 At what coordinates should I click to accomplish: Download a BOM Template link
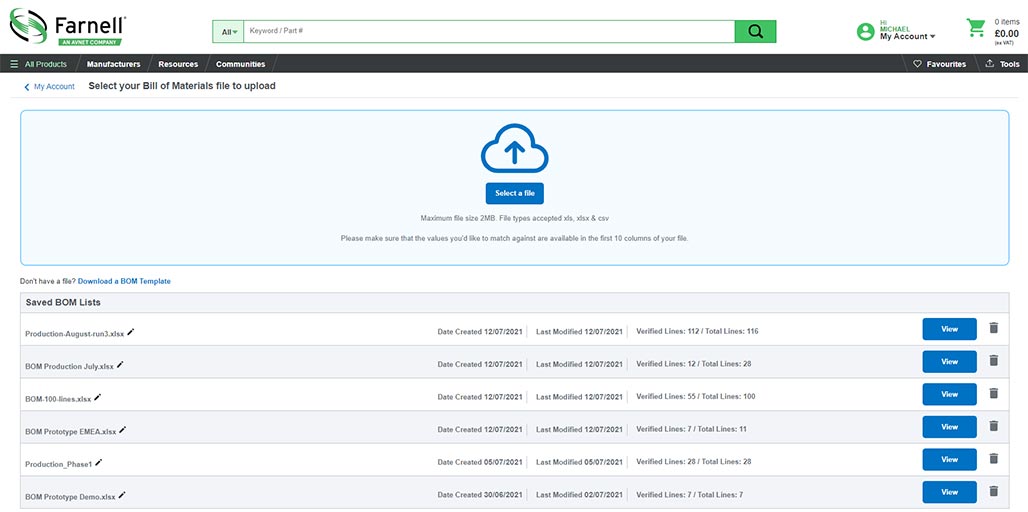click(124, 281)
